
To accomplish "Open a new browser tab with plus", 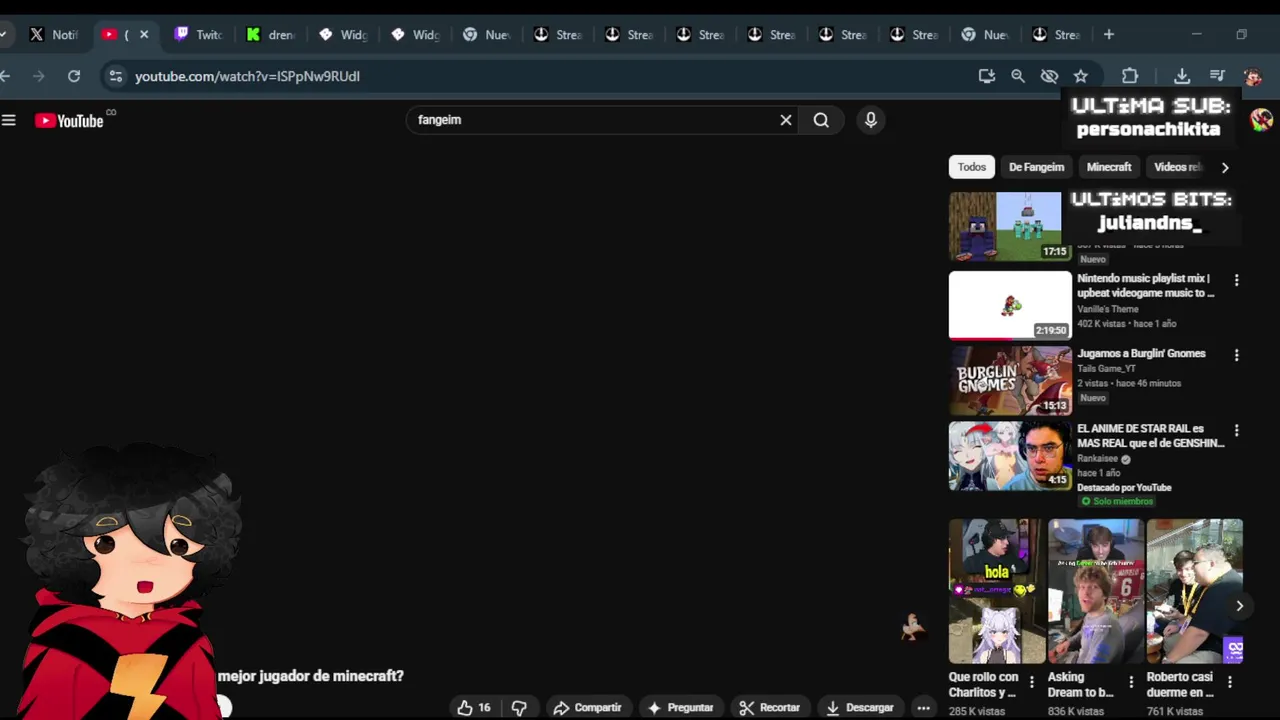I will point(1109,34).
